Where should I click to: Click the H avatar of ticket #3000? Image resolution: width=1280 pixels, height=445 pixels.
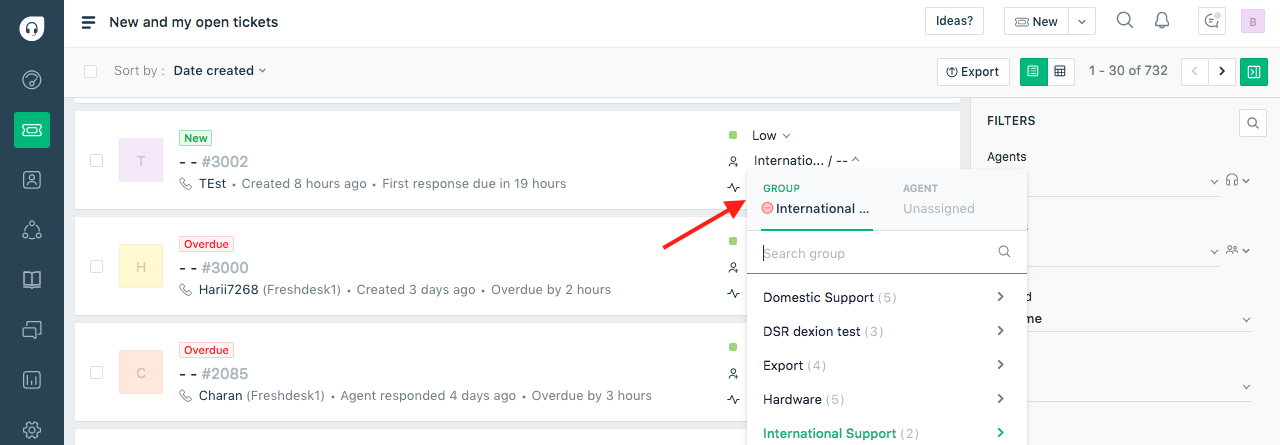141,266
